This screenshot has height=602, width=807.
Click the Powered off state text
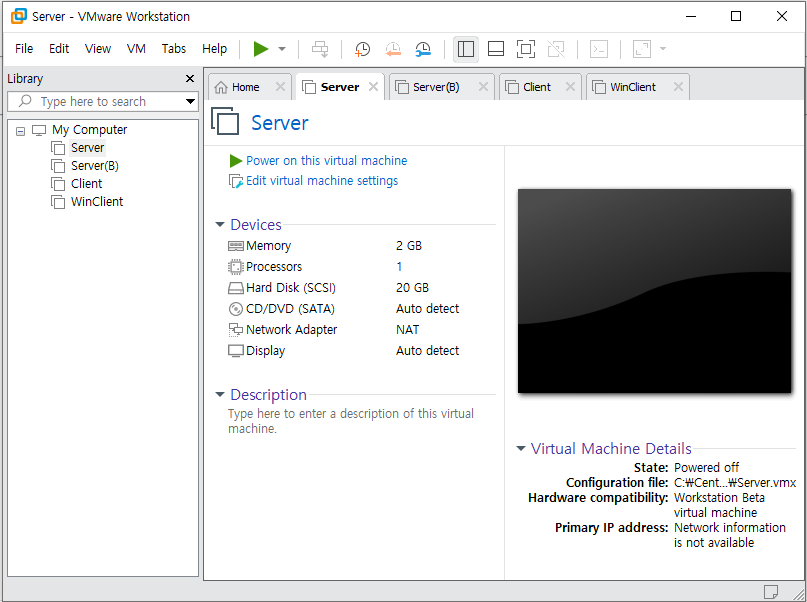click(706, 468)
